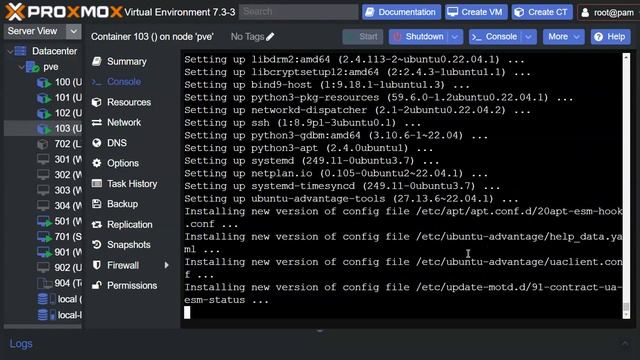Click the local-l storage icon
The image size is (640, 360).
click(x=47, y=315)
